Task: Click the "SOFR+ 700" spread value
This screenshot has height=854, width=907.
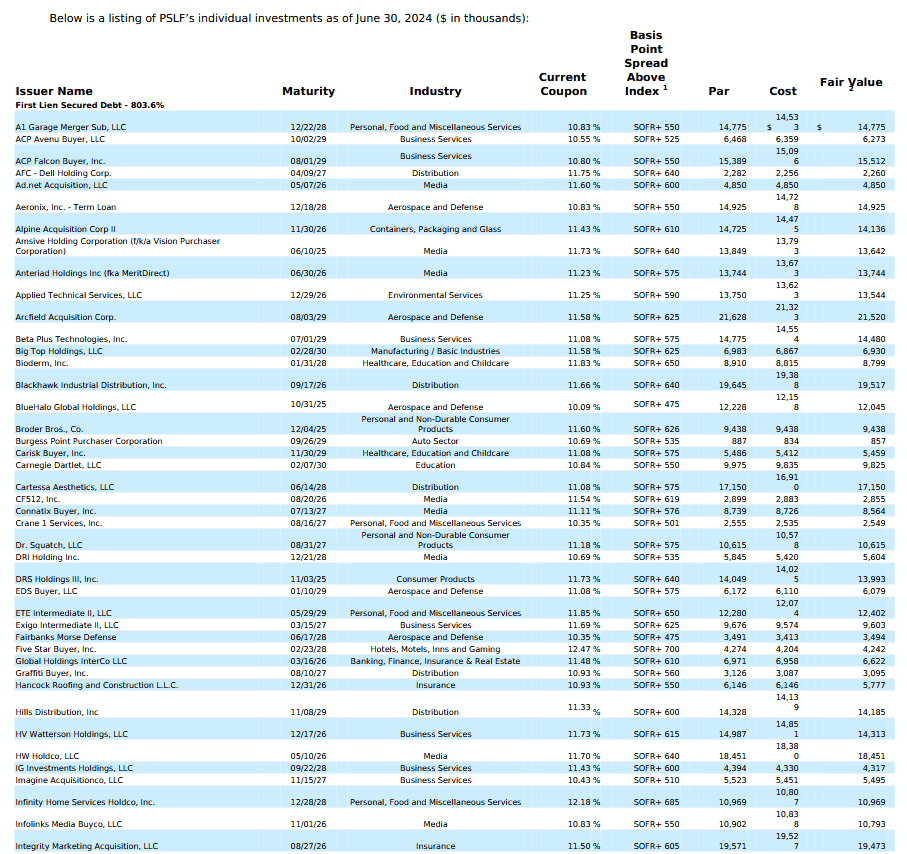Action: [x=656, y=650]
